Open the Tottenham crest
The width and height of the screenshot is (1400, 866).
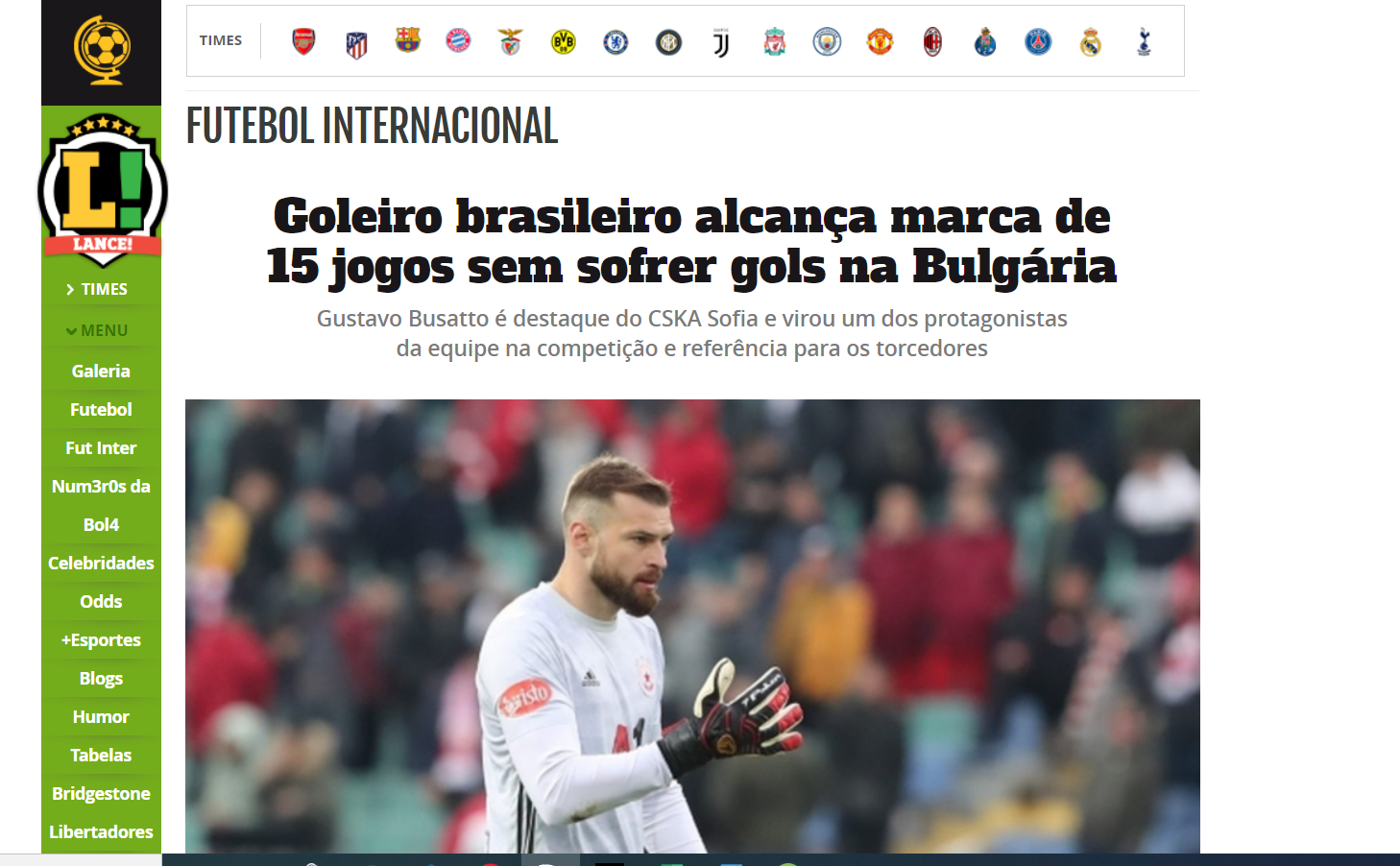(1144, 42)
